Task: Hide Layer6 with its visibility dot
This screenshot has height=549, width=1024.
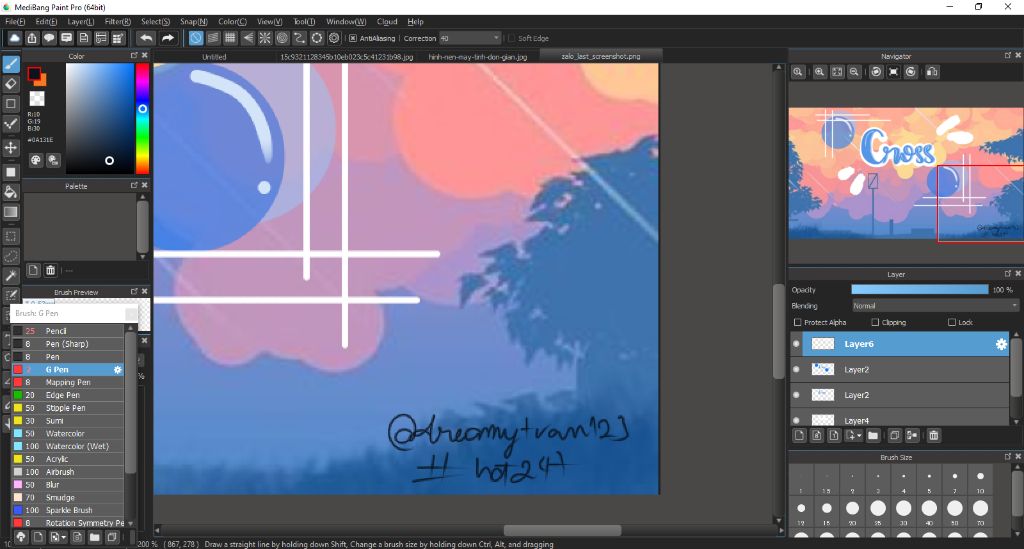Action: [x=796, y=344]
